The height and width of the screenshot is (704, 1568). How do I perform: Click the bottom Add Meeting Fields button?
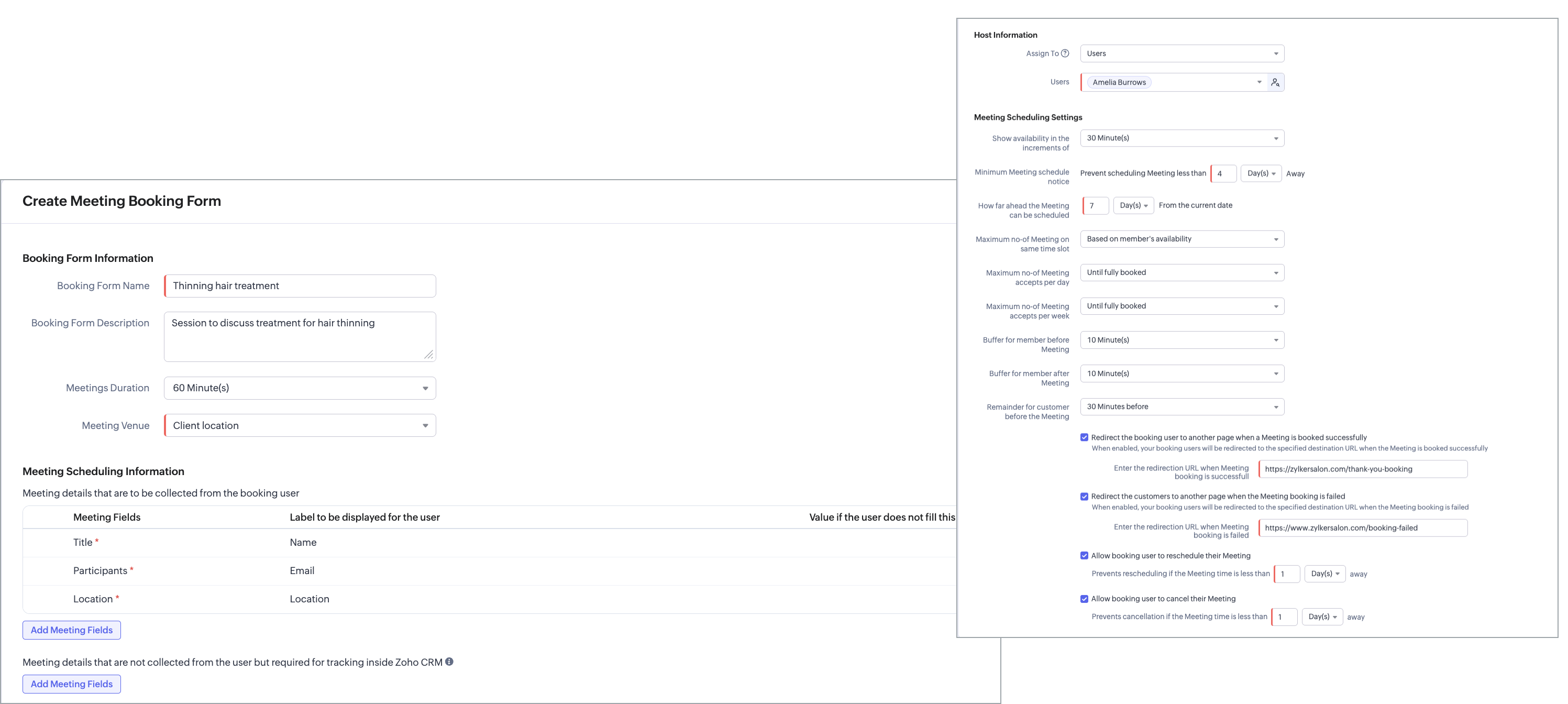pos(72,684)
